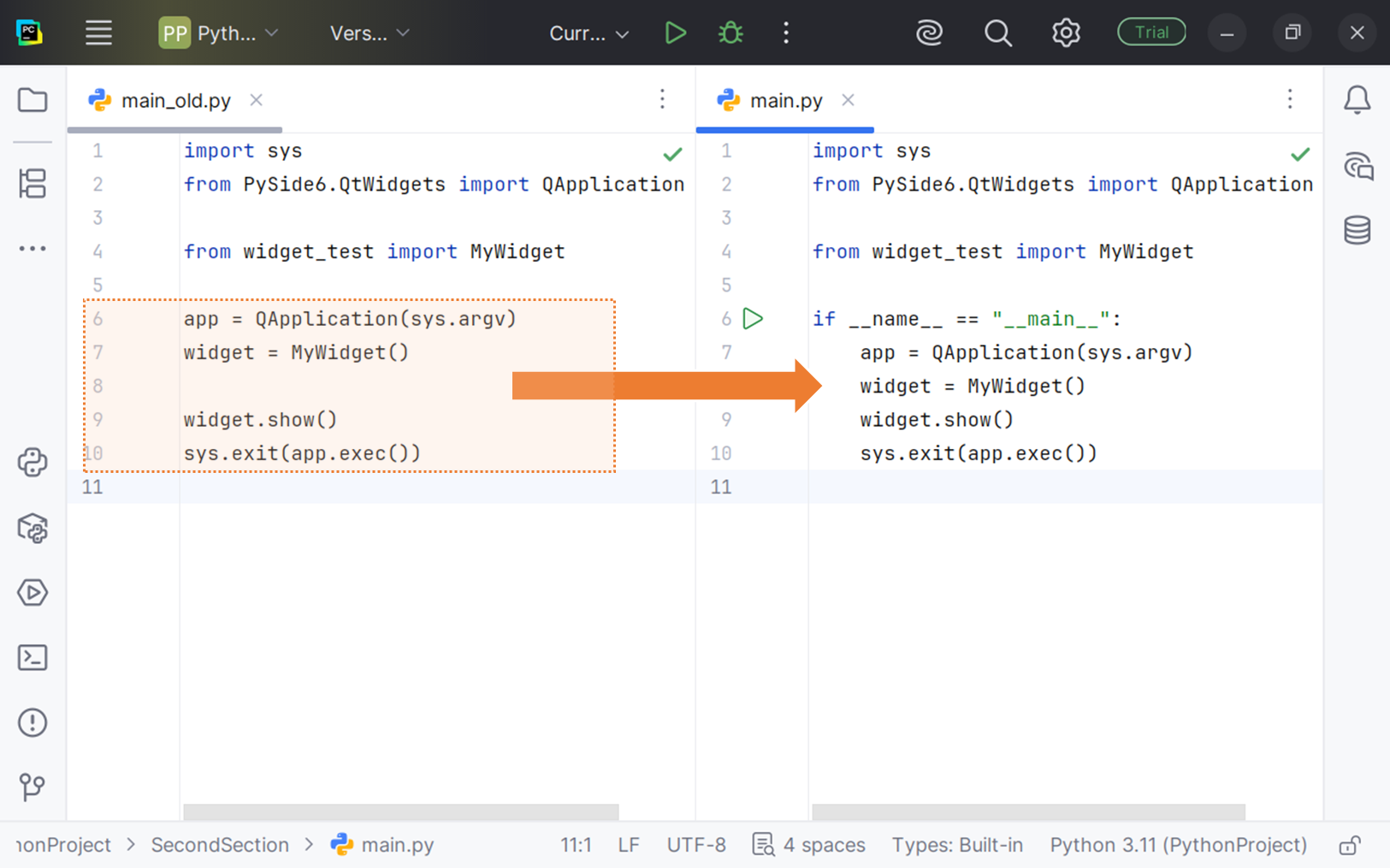Open the Terminal tool window
This screenshot has height=868, width=1390.
click(x=33, y=658)
